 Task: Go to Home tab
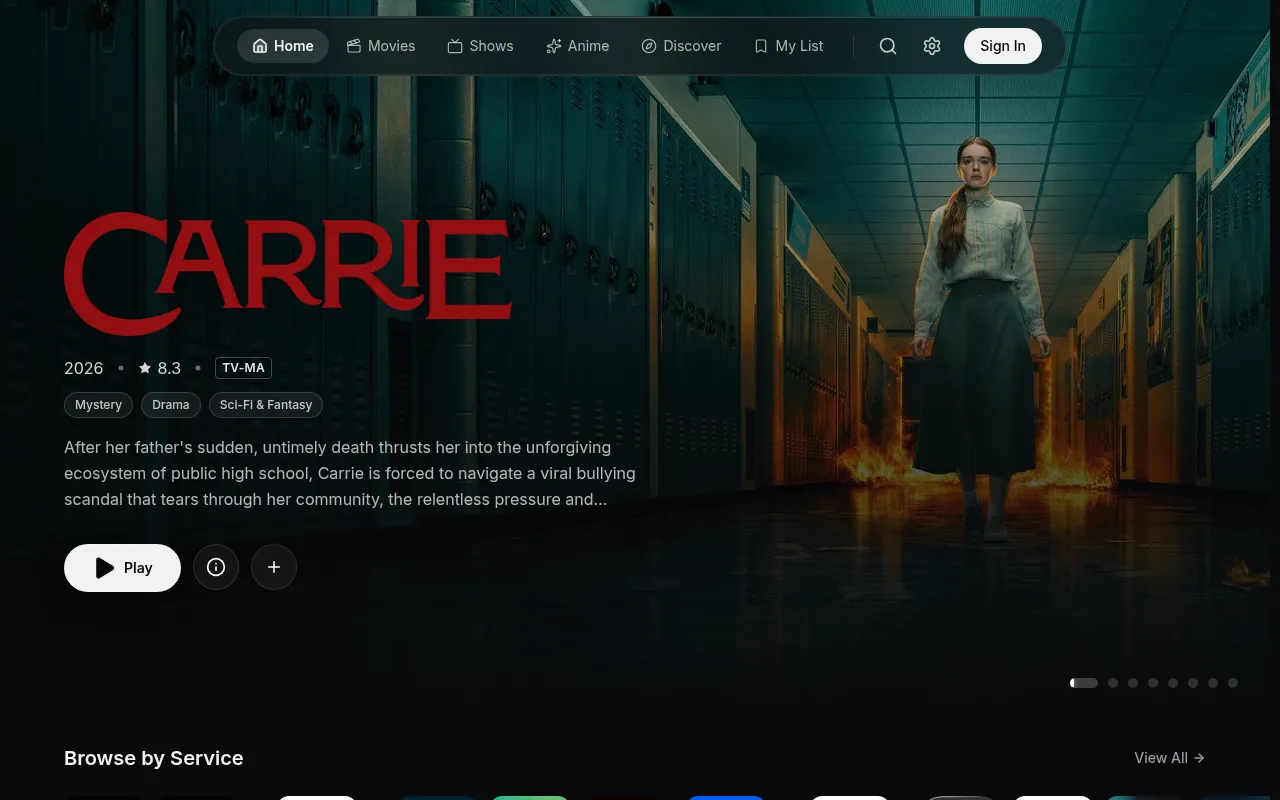point(283,46)
